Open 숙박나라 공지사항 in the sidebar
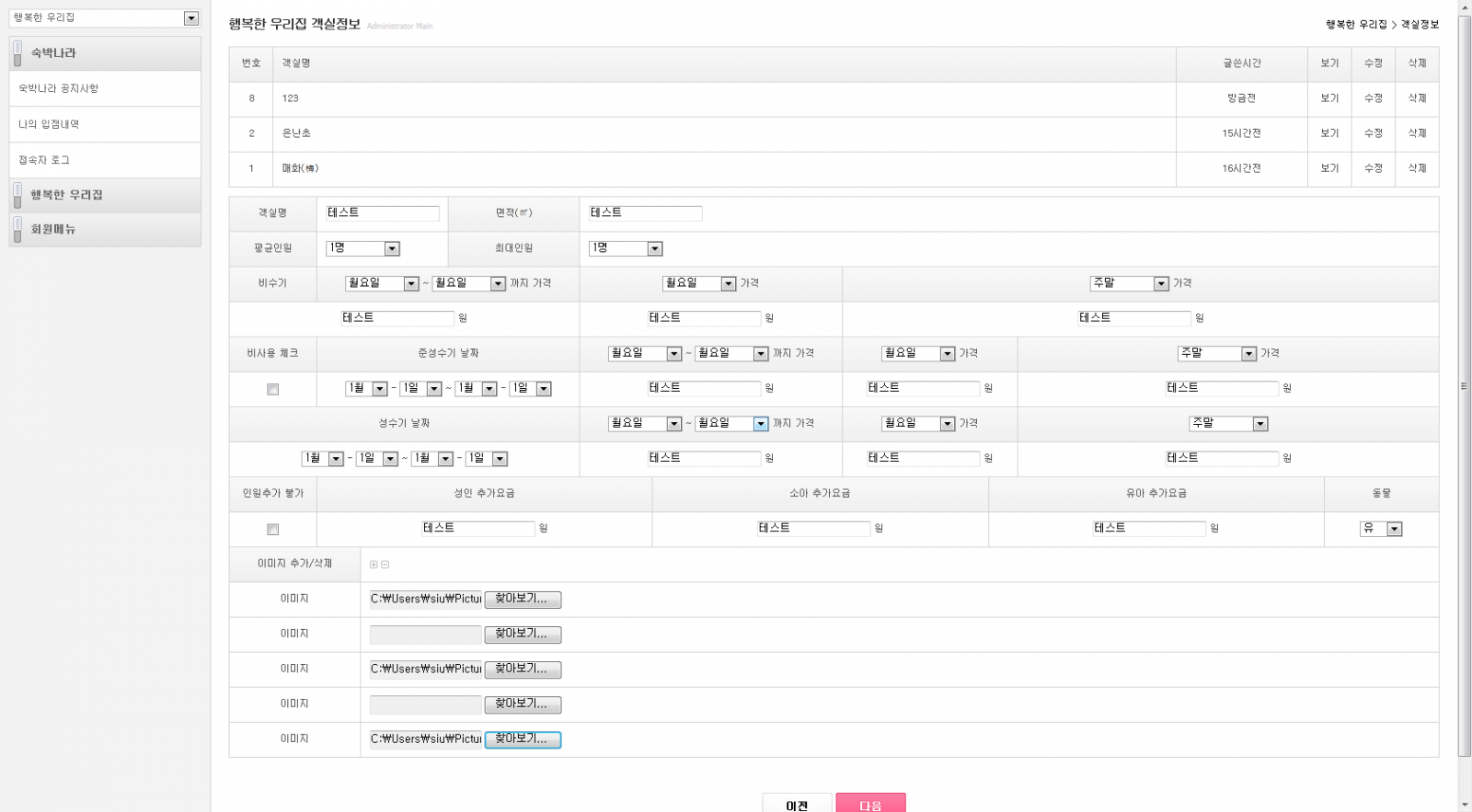 (x=59, y=88)
